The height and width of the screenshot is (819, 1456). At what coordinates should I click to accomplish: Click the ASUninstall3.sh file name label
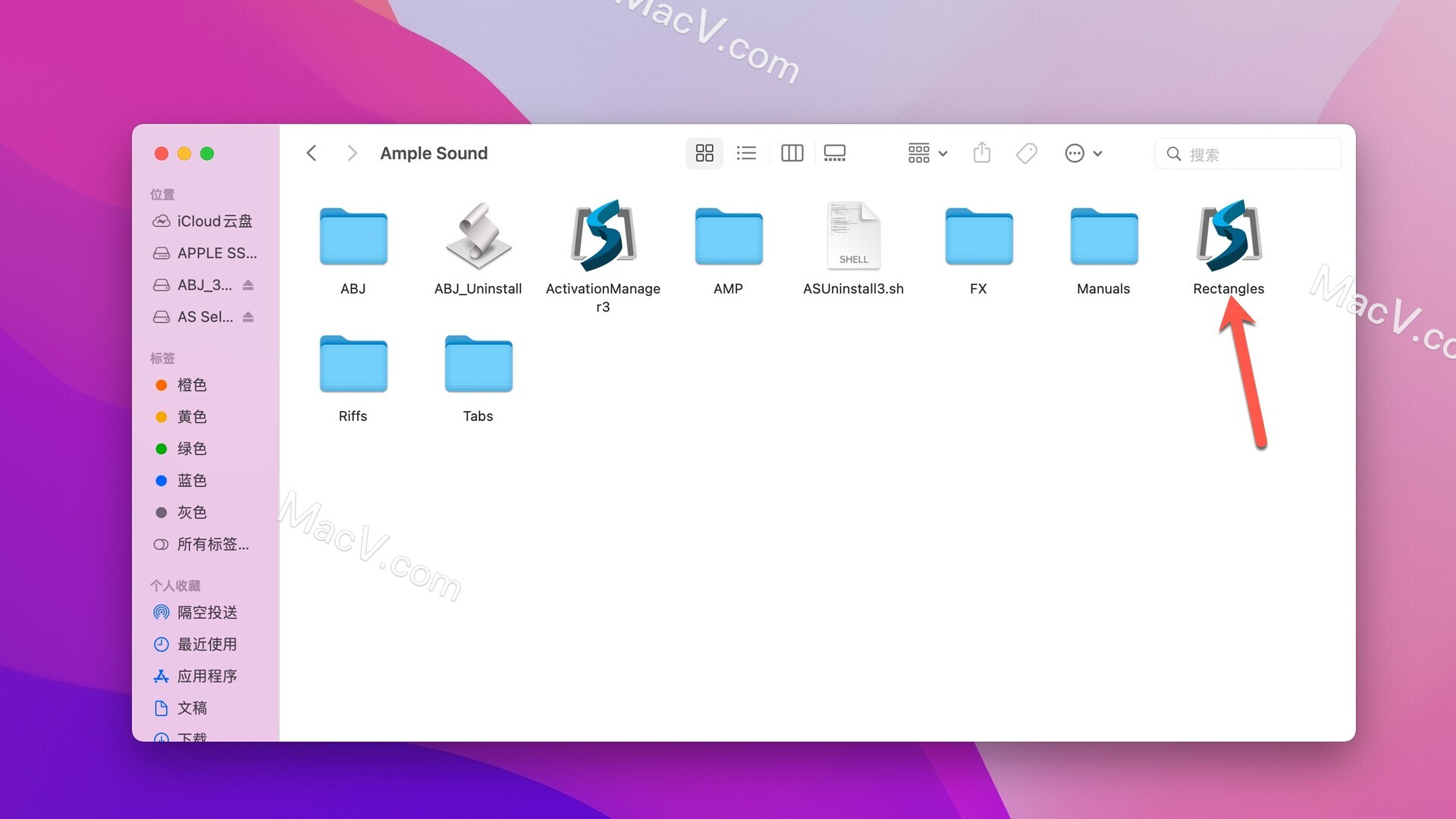pos(854,289)
